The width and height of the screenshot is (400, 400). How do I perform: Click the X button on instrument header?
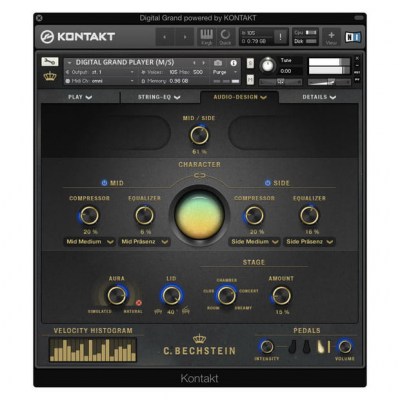[357, 58]
